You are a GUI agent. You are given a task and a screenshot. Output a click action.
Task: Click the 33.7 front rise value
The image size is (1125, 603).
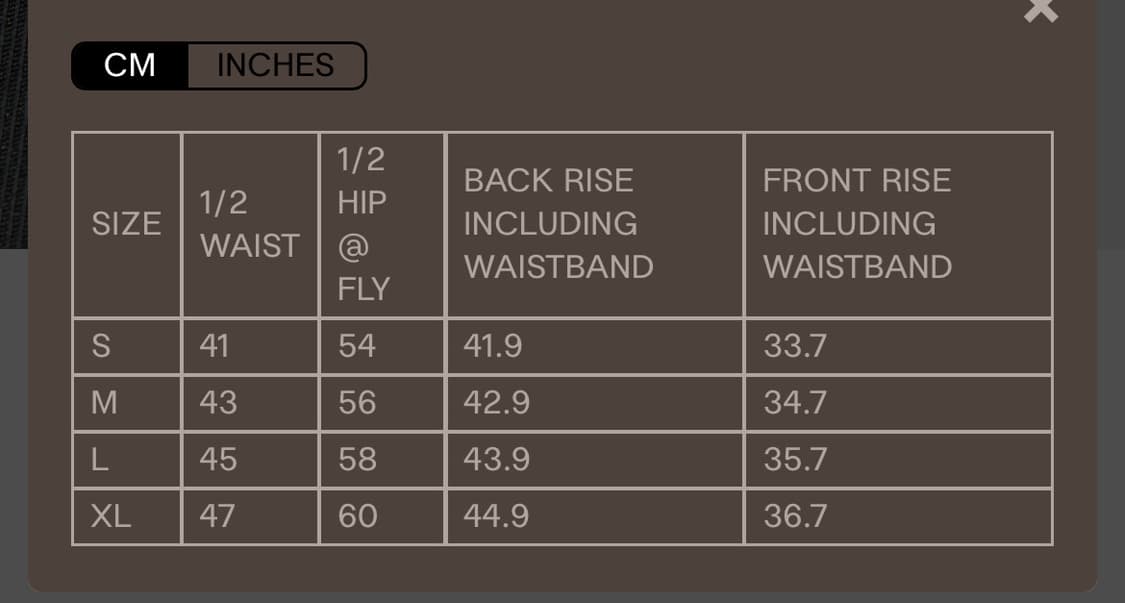click(x=795, y=346)
